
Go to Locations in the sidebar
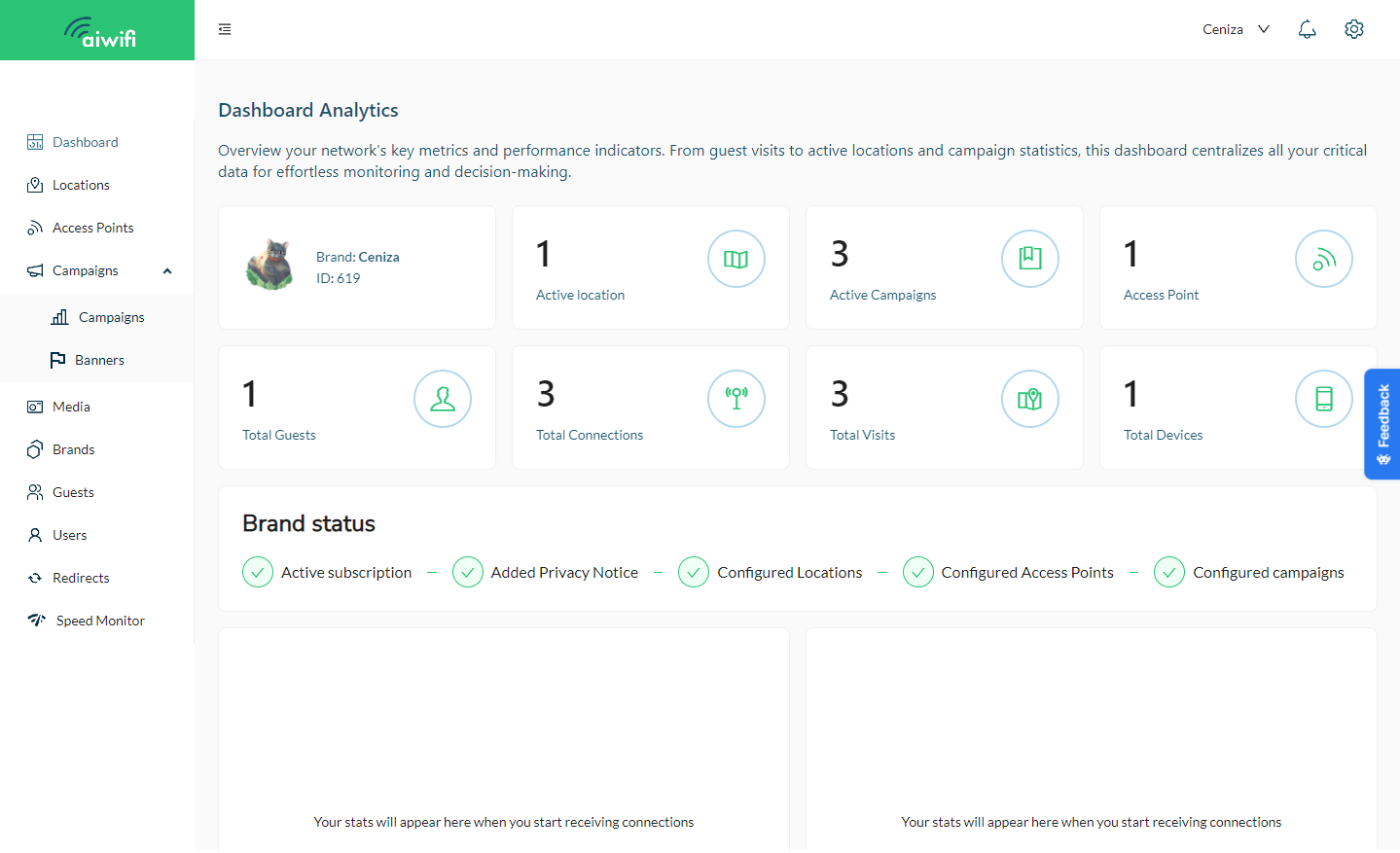click(x=81, y=185)
